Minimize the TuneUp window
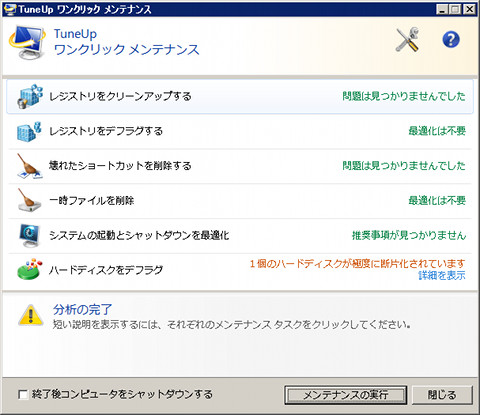This screenshot has width=480, height=415. tap(442, 9)
